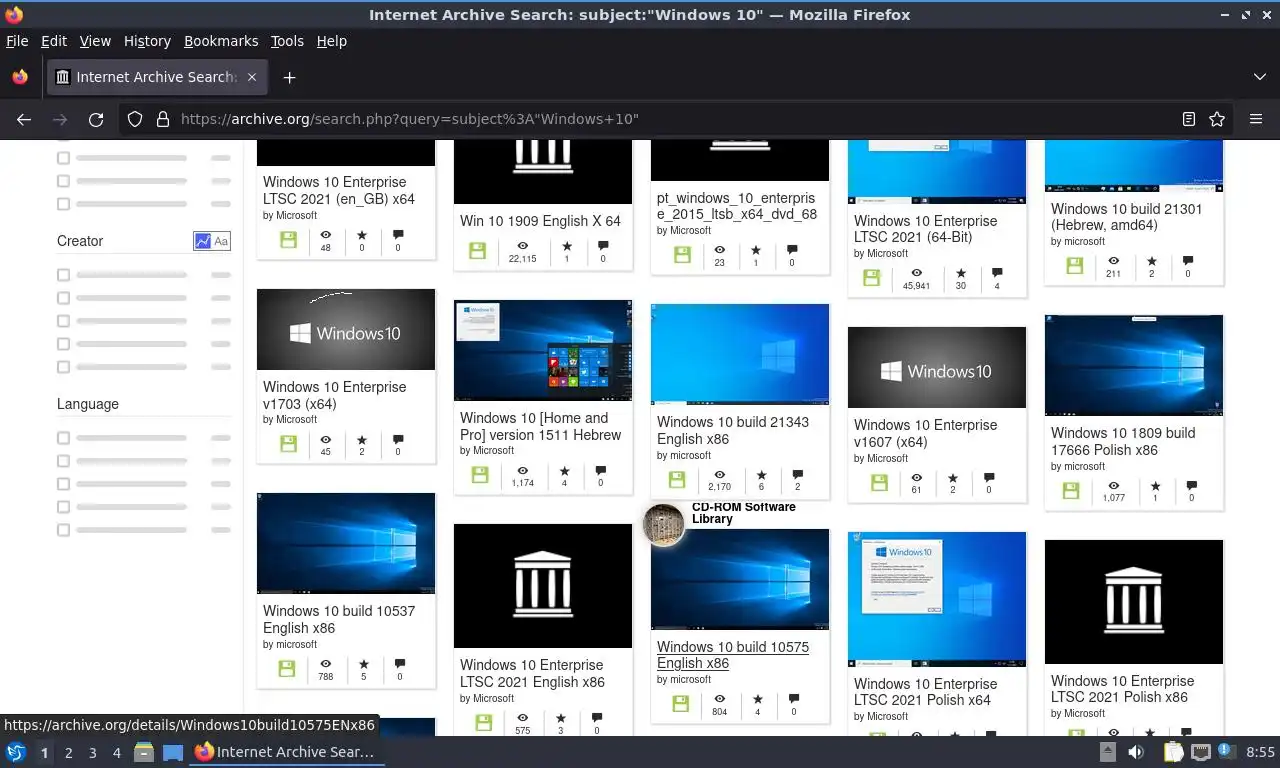
Task: Switch Creator facet to chart count sorting
Action: tap(203, 241)
